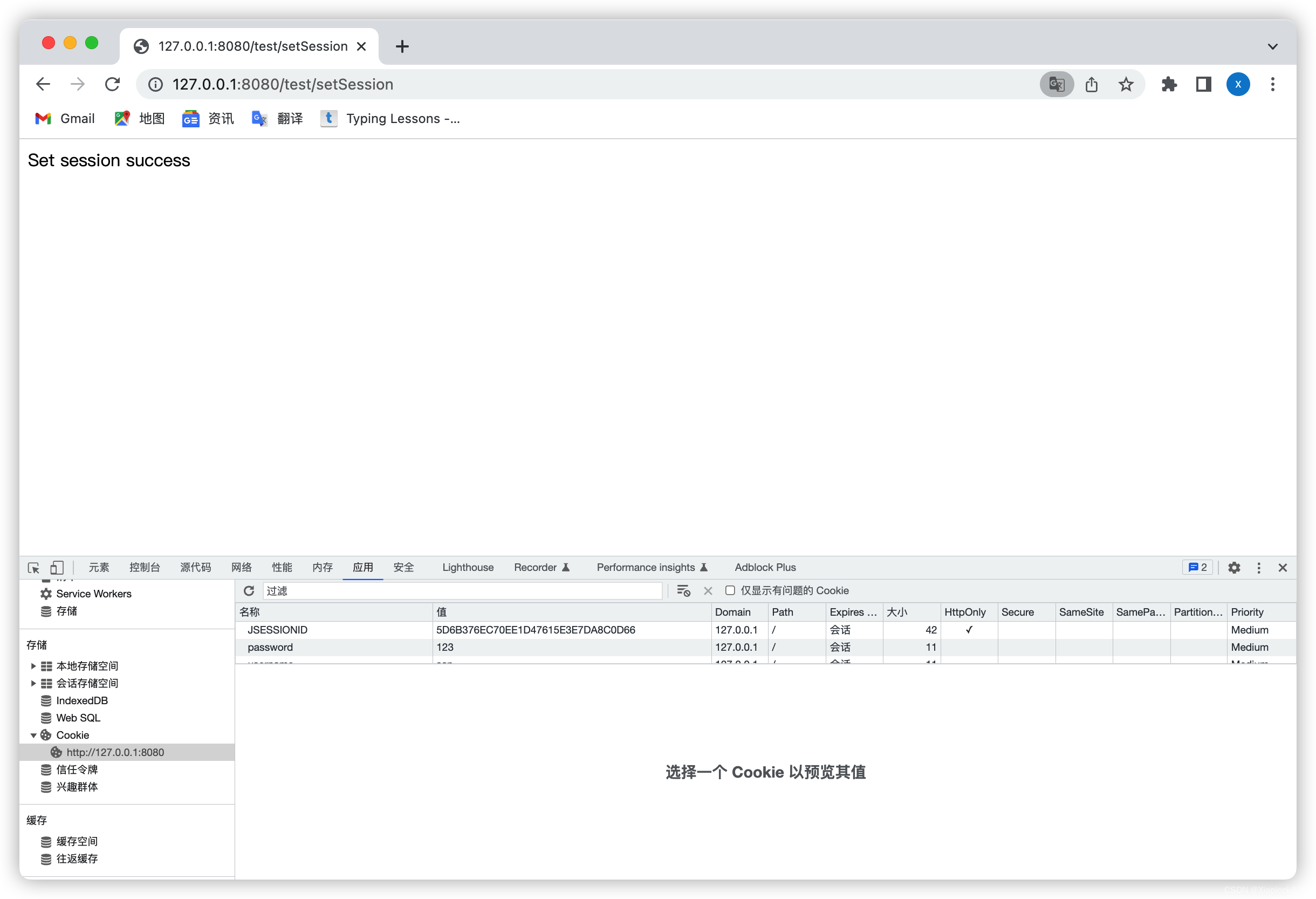Collapse the Cookie tree node
The height and width of the screenshot is (899, 1316).
[x=33, y=735]
